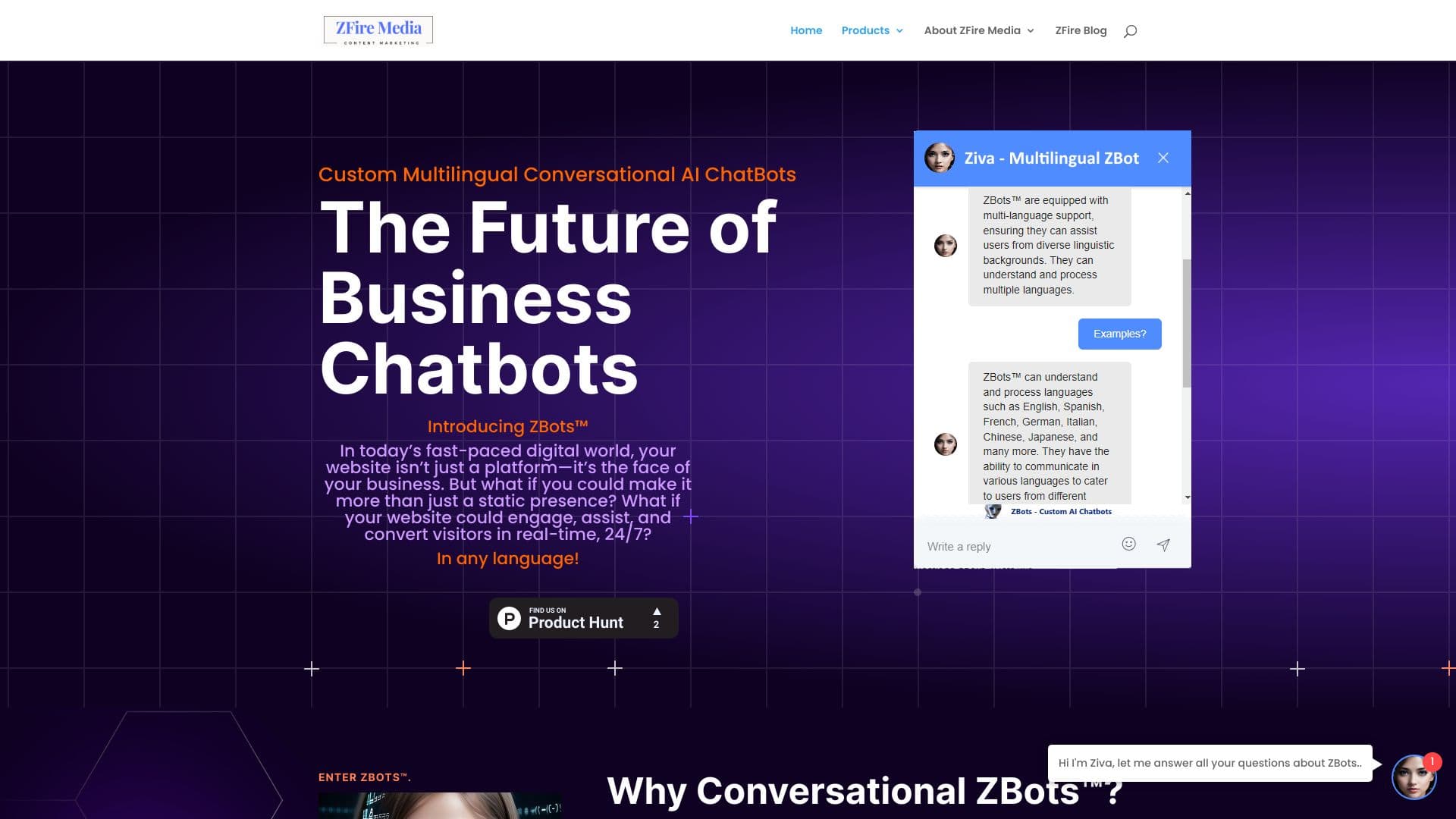
Task: Open the ZFire Blog menu item
Action: point(1081,30)
